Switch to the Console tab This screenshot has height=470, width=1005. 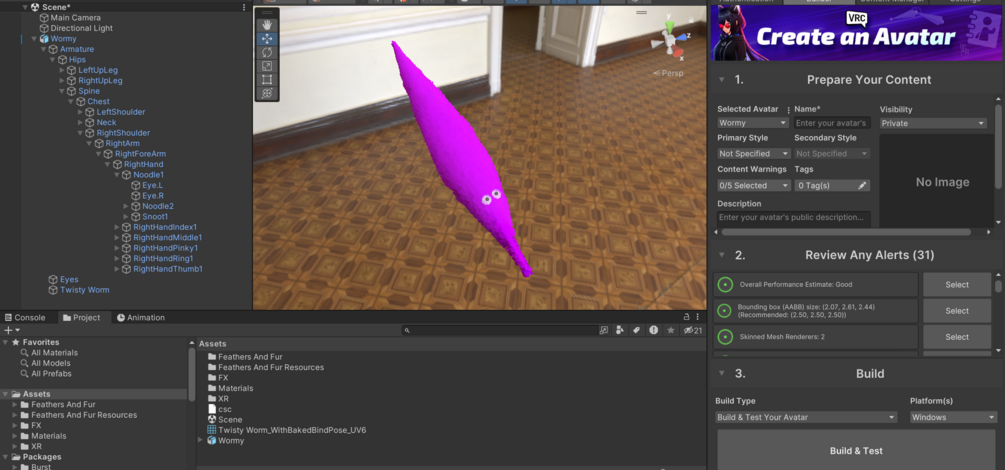click(25, 317)
